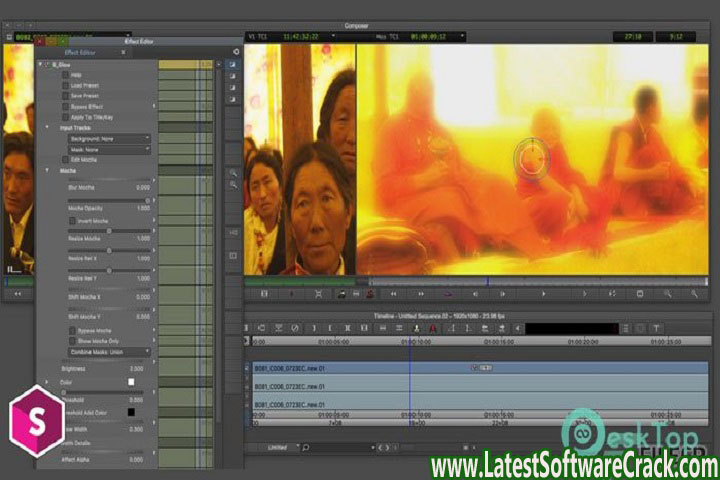720x480 pixels.
Task: Click the play button in Composer transport
Action: (544, 294)
